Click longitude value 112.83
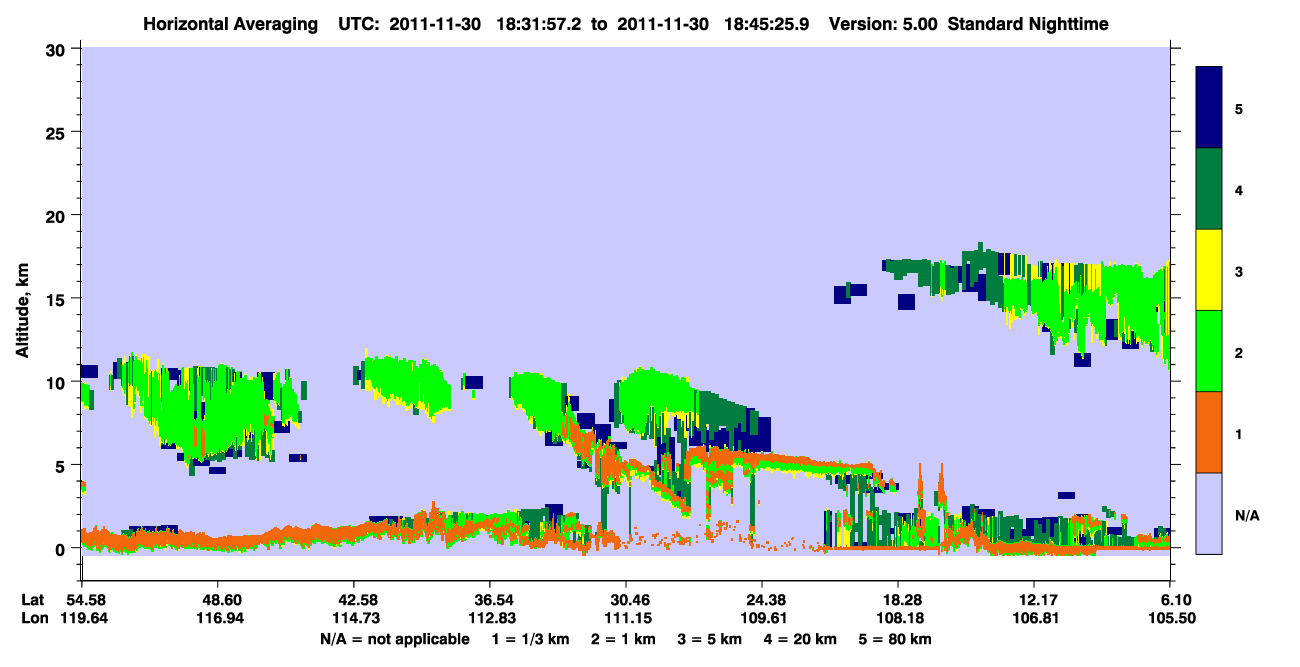This screenshot has height=667, width=1300. pyautogui.click(x=490, y=618)
